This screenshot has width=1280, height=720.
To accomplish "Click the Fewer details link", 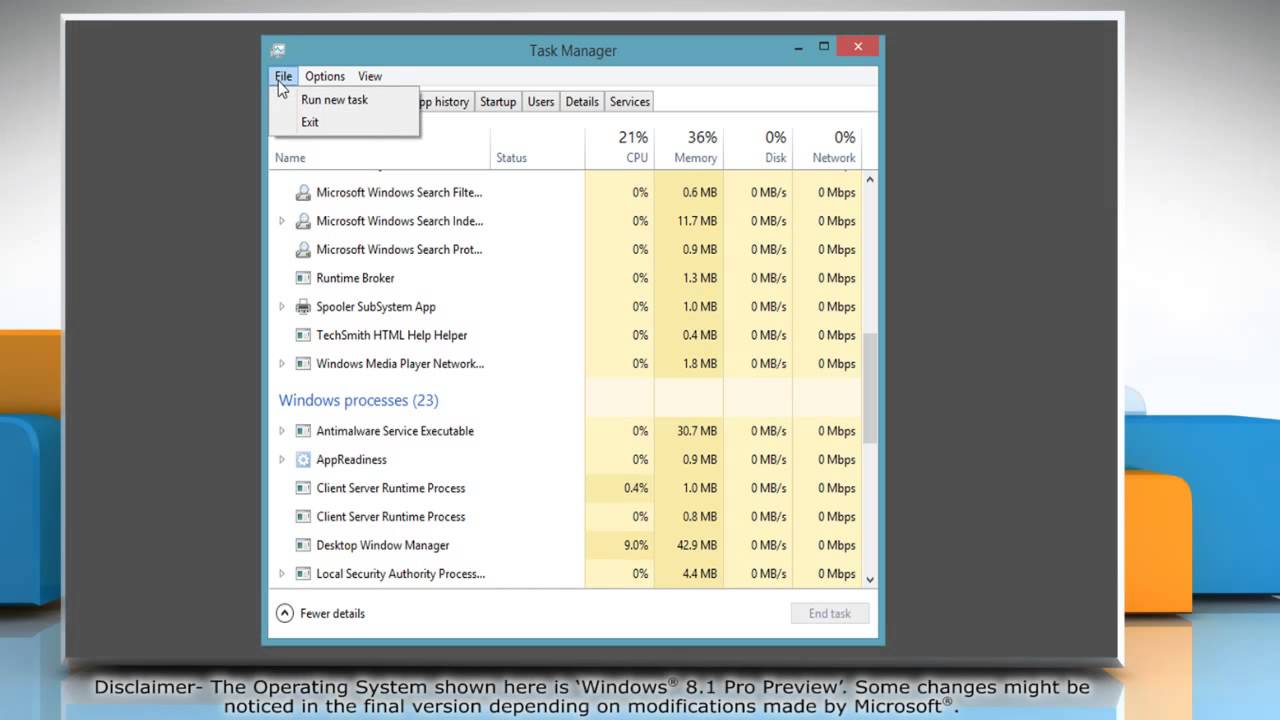I will click(x=332, y=614).
